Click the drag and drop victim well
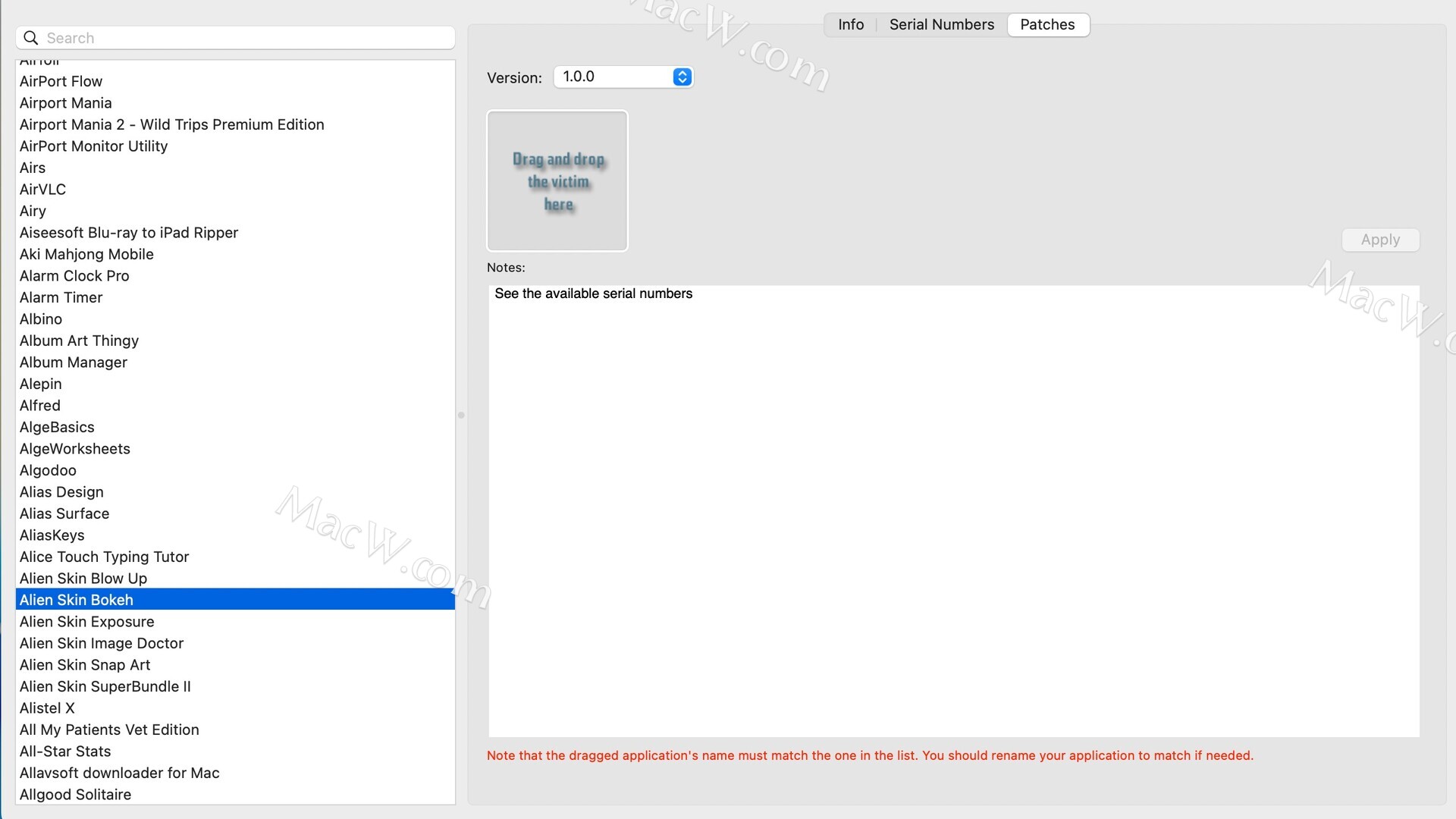 tap(557, 180)
